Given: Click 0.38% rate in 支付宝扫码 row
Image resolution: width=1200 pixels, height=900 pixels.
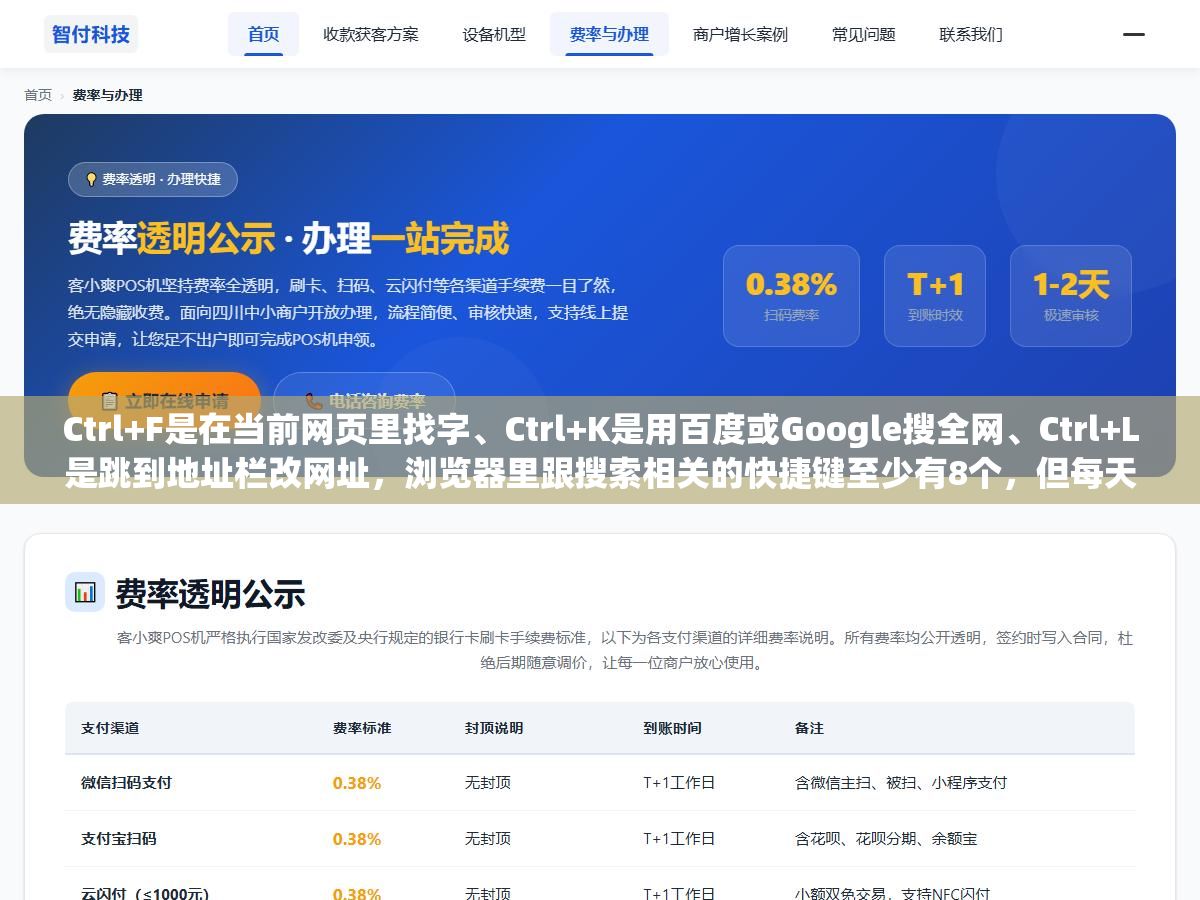Looking at the screenshot, I should [357, 839].
